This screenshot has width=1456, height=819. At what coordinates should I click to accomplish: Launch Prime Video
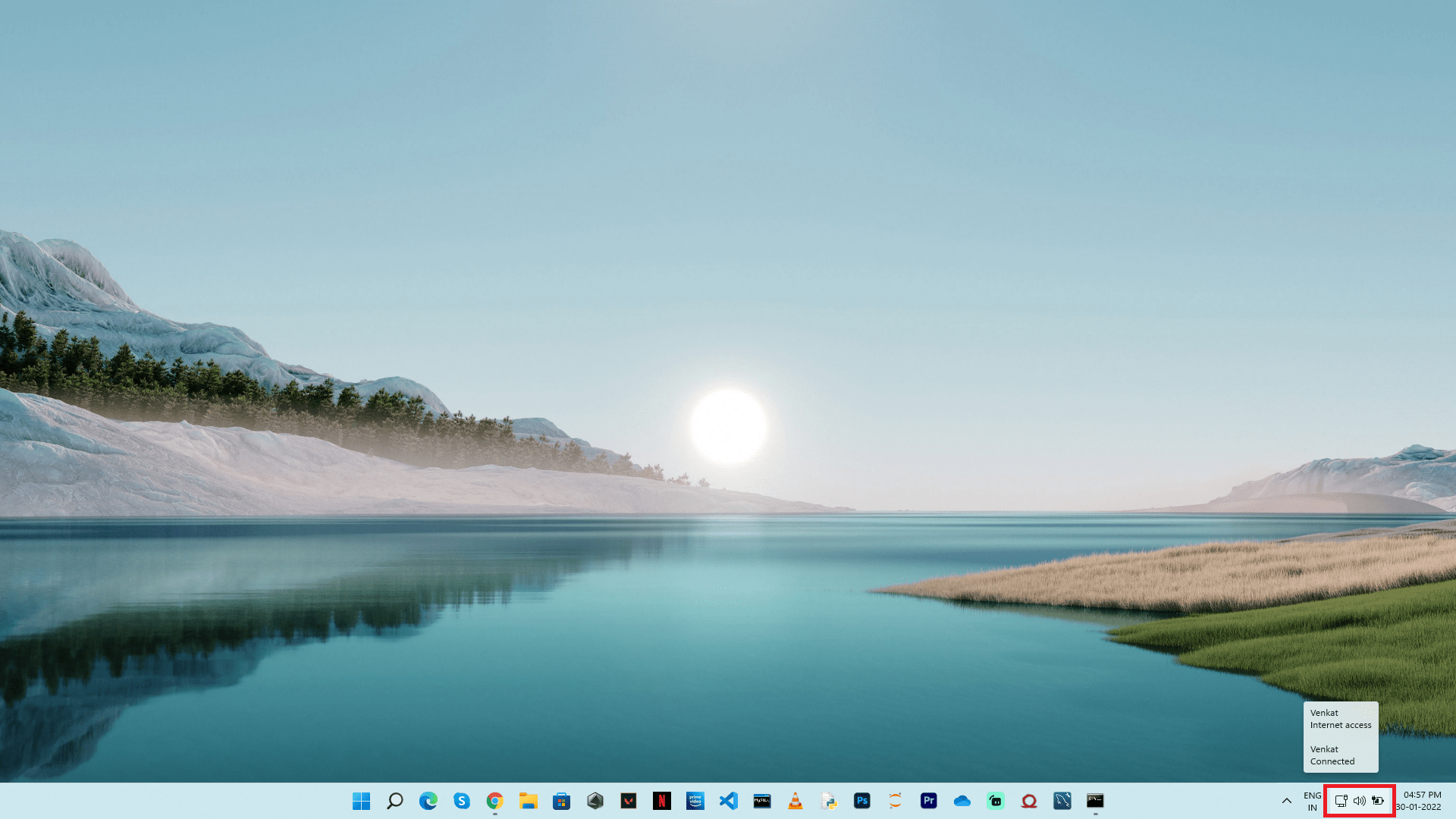[695, 800]
